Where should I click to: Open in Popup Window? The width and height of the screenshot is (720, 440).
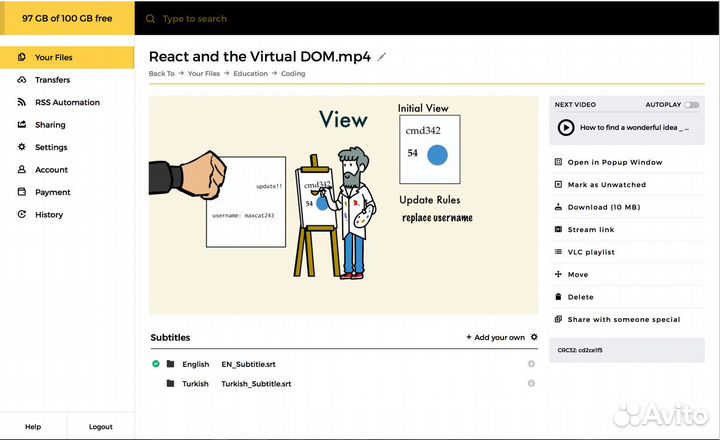point(614,162)
